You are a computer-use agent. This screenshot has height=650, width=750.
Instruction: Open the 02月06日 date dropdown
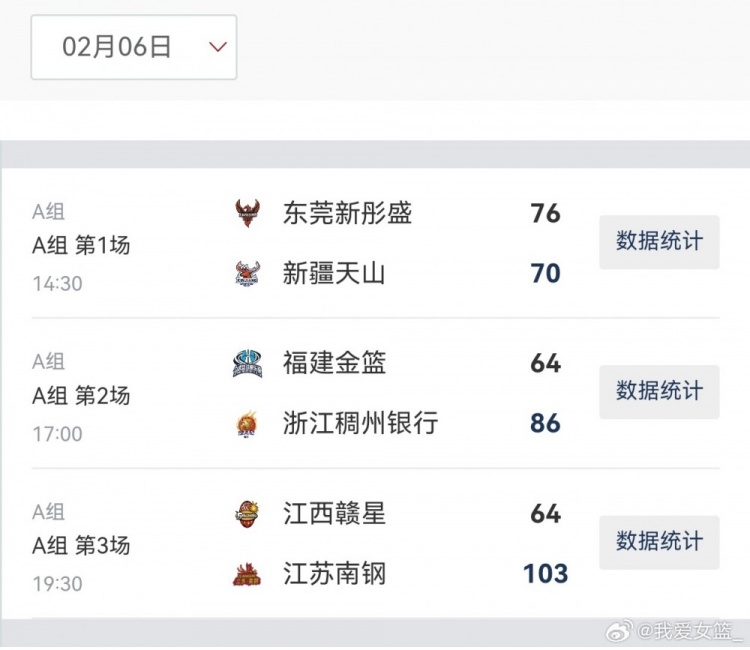pyautogui.click(x=118, y=47)
